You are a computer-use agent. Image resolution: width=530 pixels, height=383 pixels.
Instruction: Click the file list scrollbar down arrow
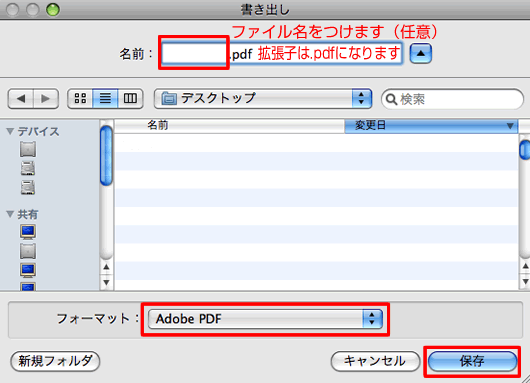click(525, 282)
